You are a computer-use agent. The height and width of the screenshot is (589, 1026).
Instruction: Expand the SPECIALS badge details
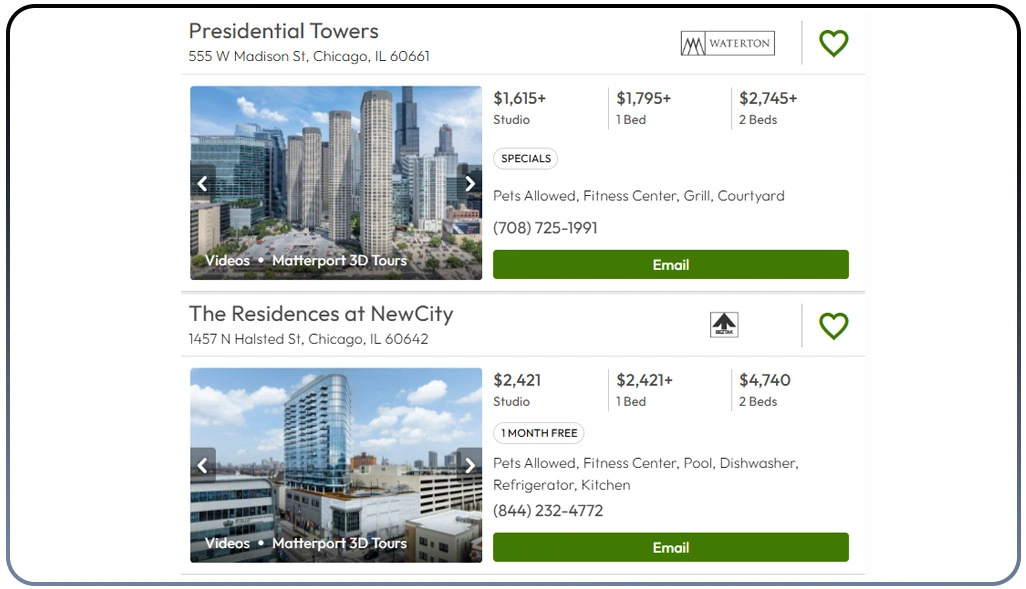[x=525, y=158]
